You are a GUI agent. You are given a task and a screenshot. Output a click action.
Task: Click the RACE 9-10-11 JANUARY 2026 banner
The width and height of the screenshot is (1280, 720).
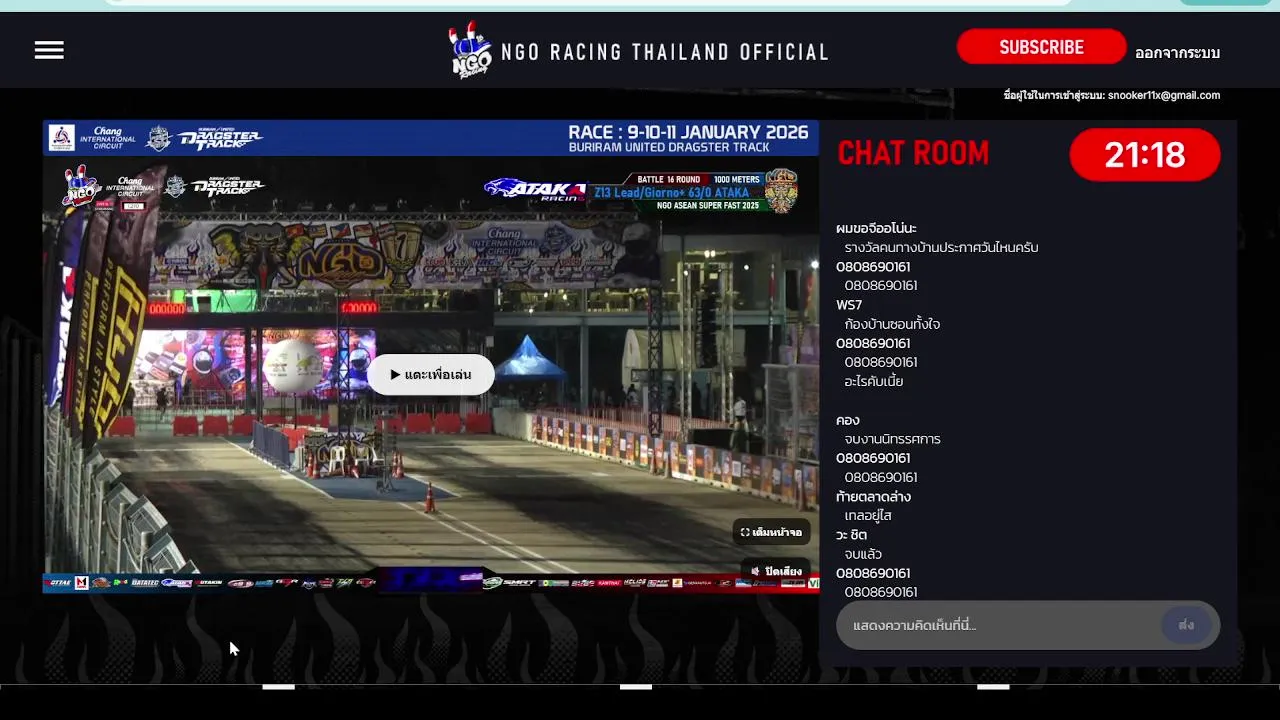688,138
